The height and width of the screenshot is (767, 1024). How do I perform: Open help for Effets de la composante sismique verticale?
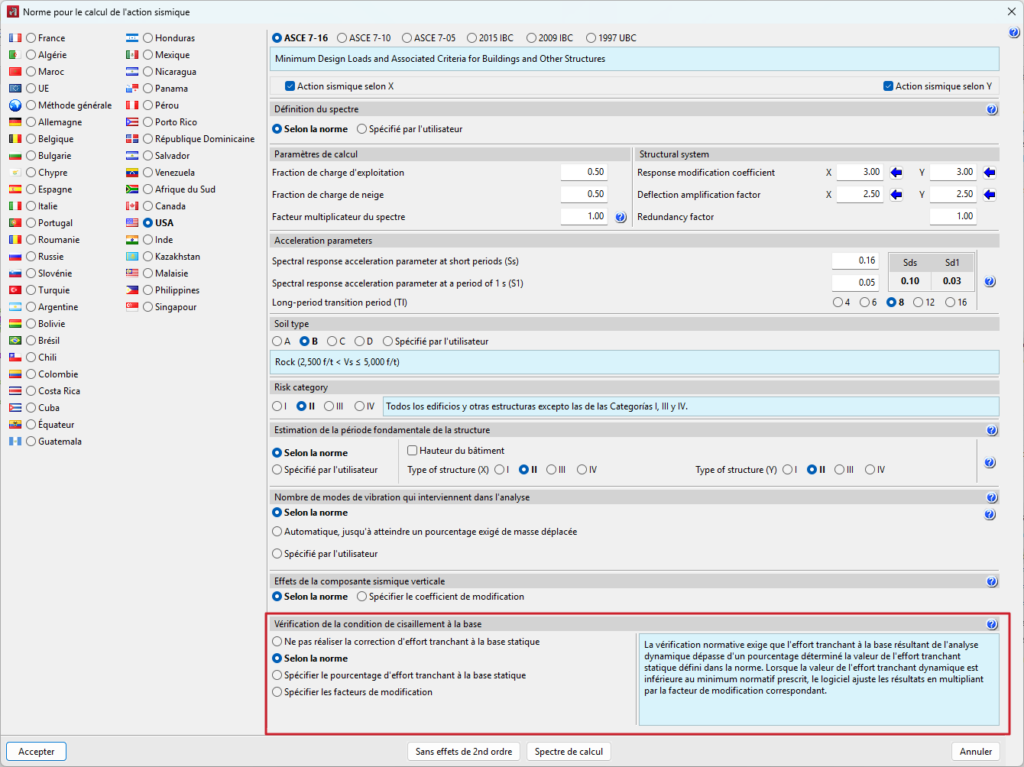(991, 581)
